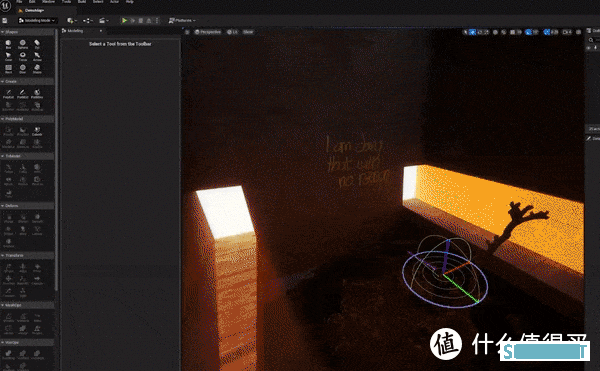Collapse the Shapes section
The width and height of the screenshot is (600, 371).
coord(3,32)
